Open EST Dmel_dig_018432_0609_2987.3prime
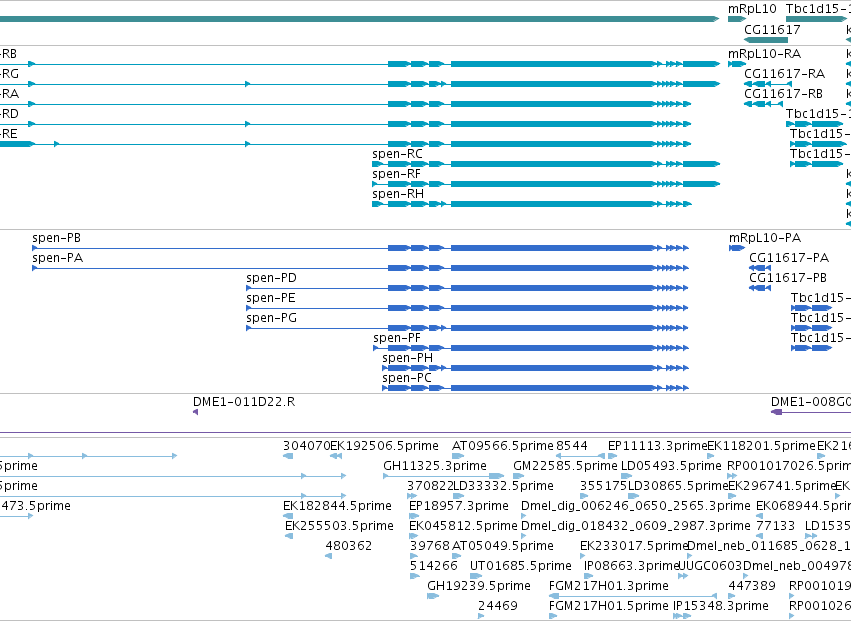 point(636,527)
